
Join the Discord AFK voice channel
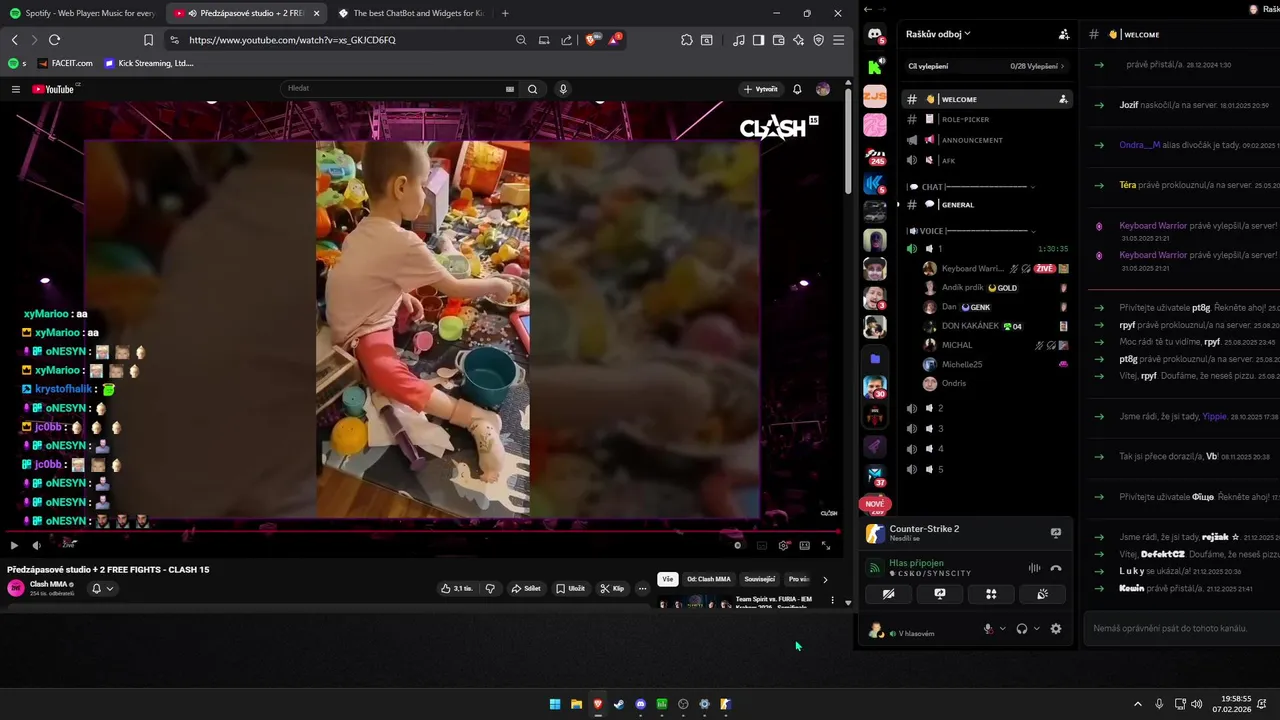point(986,160)
